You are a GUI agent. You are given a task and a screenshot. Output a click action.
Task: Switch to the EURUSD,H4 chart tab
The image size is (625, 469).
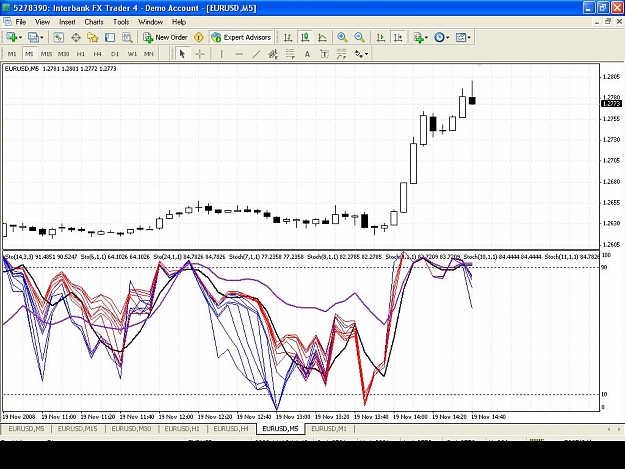tap(231, 429)
